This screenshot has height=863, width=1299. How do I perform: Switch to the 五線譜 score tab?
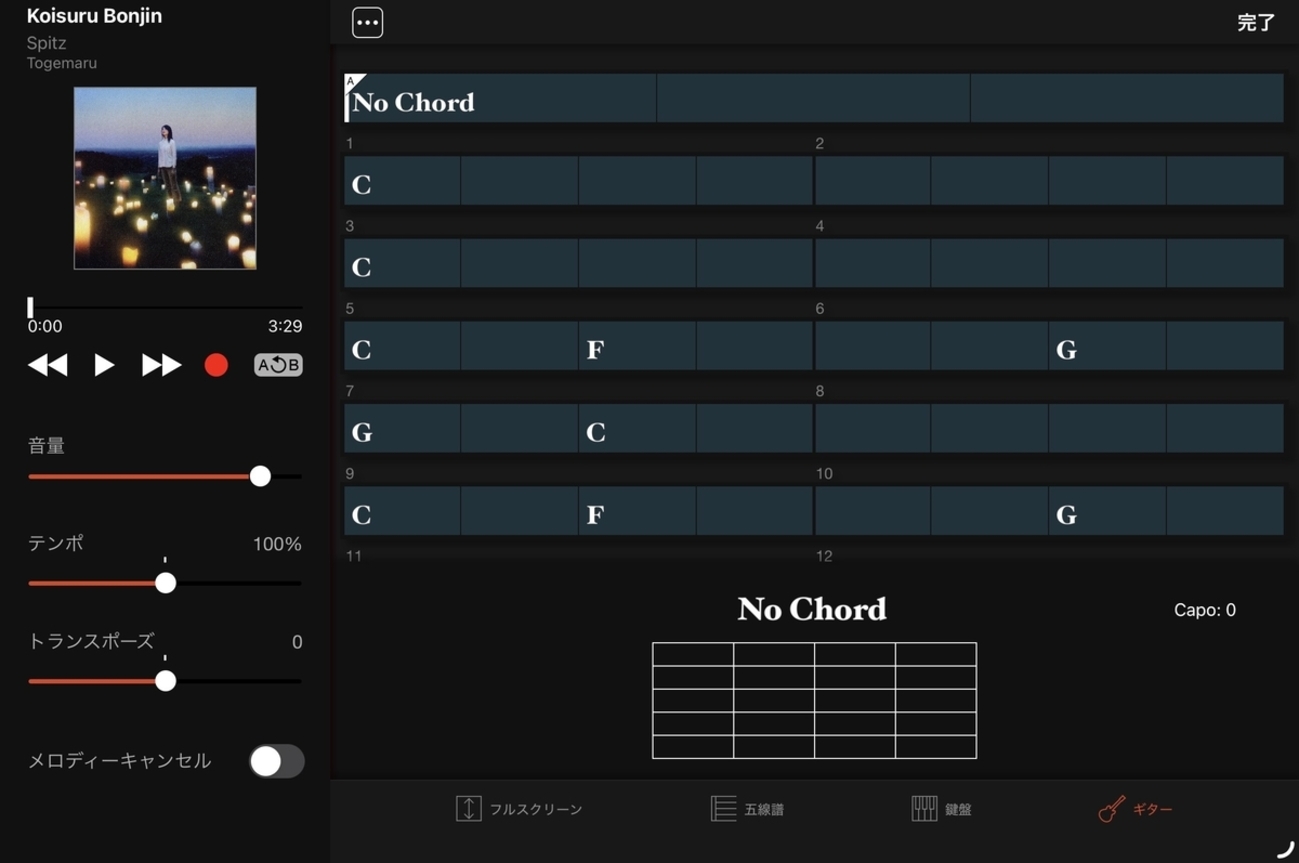pos(747,809)
